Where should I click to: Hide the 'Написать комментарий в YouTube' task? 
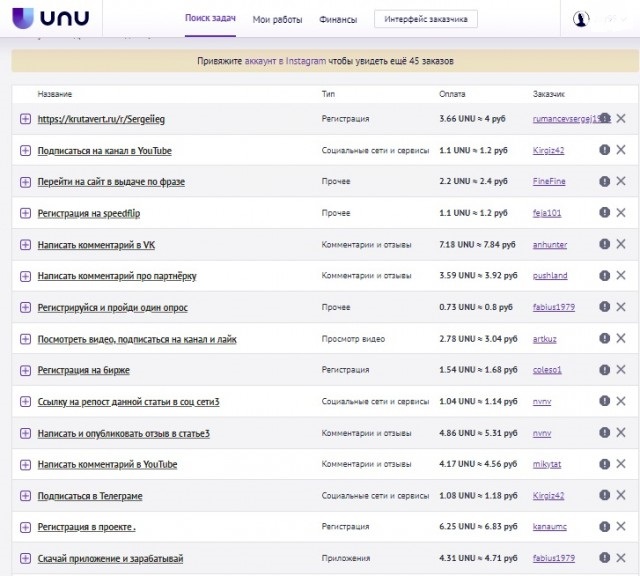click(x=621, y=464)
